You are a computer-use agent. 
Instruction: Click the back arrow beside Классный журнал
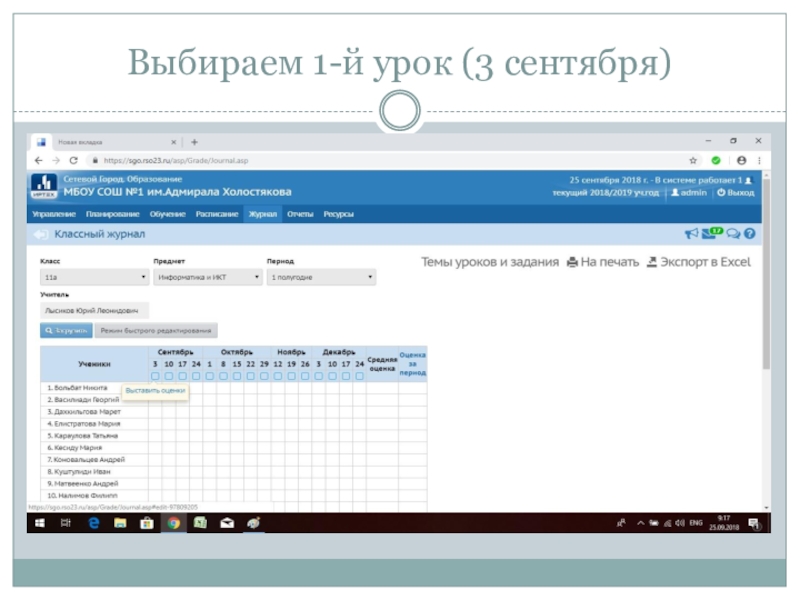pos(41,234)
